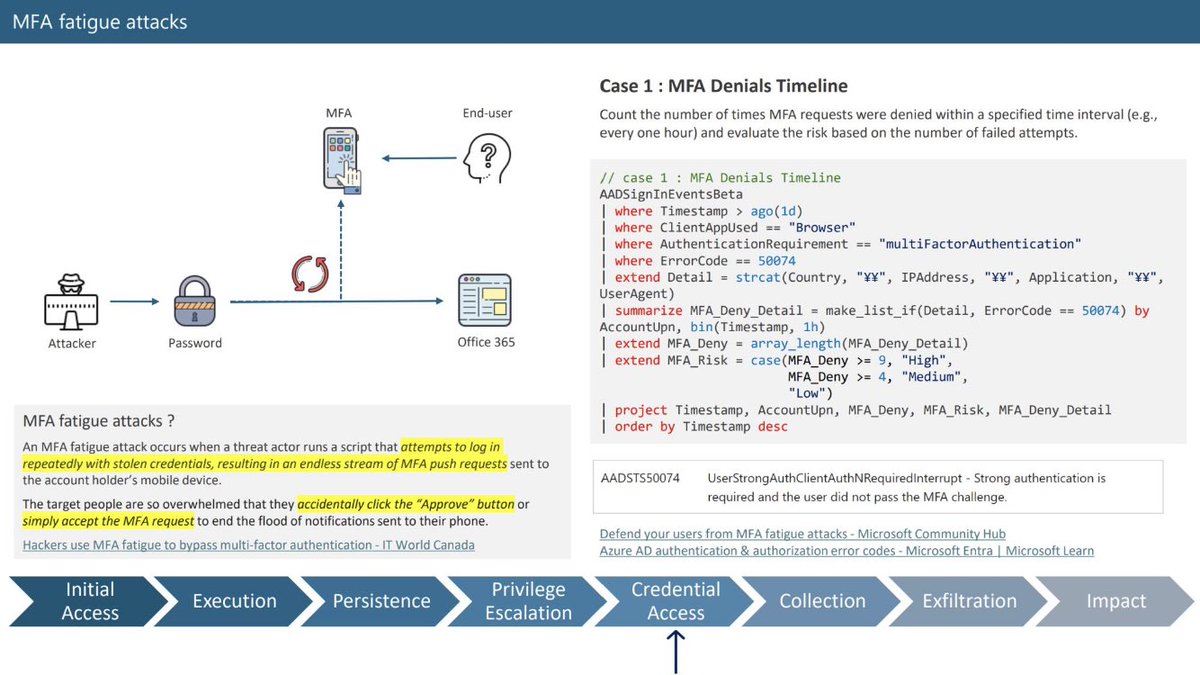
Task: Select the Collection stage
Action: (822, 601)
